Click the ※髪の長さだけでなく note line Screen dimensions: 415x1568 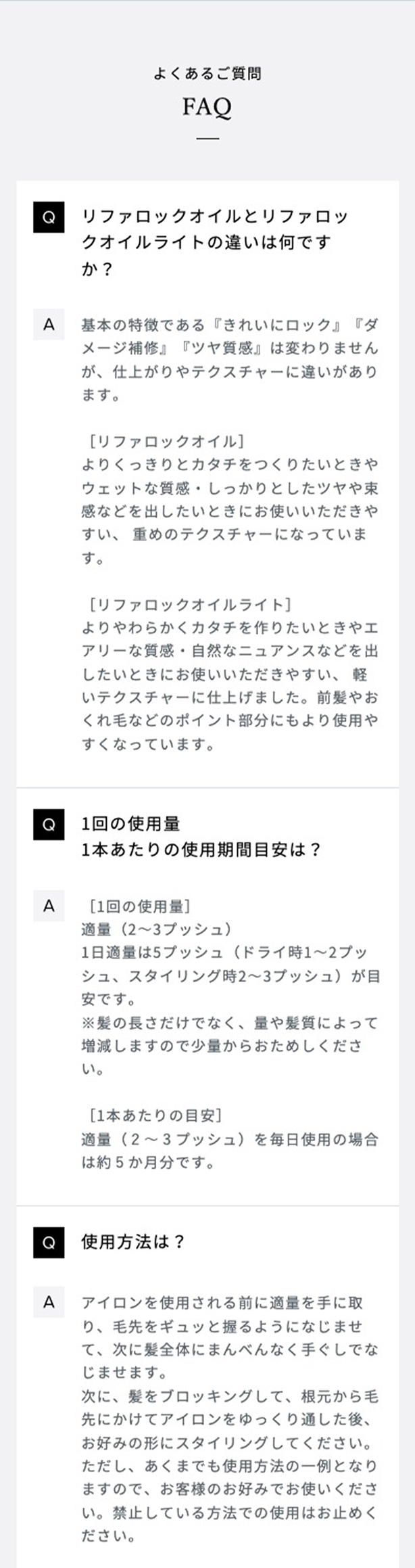point(230,1022)
